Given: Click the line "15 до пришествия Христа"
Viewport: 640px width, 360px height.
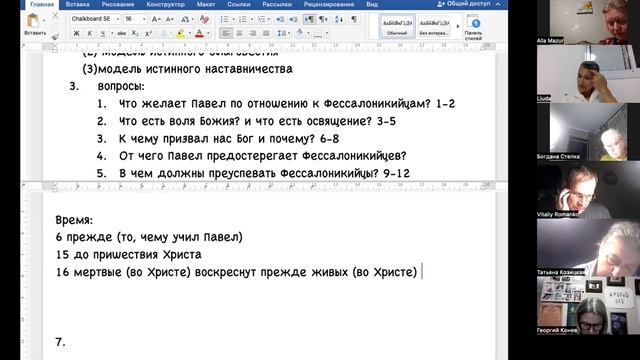Looking at the screenshot, I should tap(129, 255).
